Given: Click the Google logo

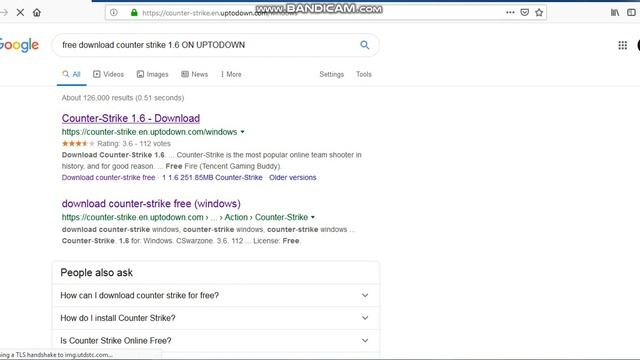Looking at the screenshot, I should pos(19,45).
